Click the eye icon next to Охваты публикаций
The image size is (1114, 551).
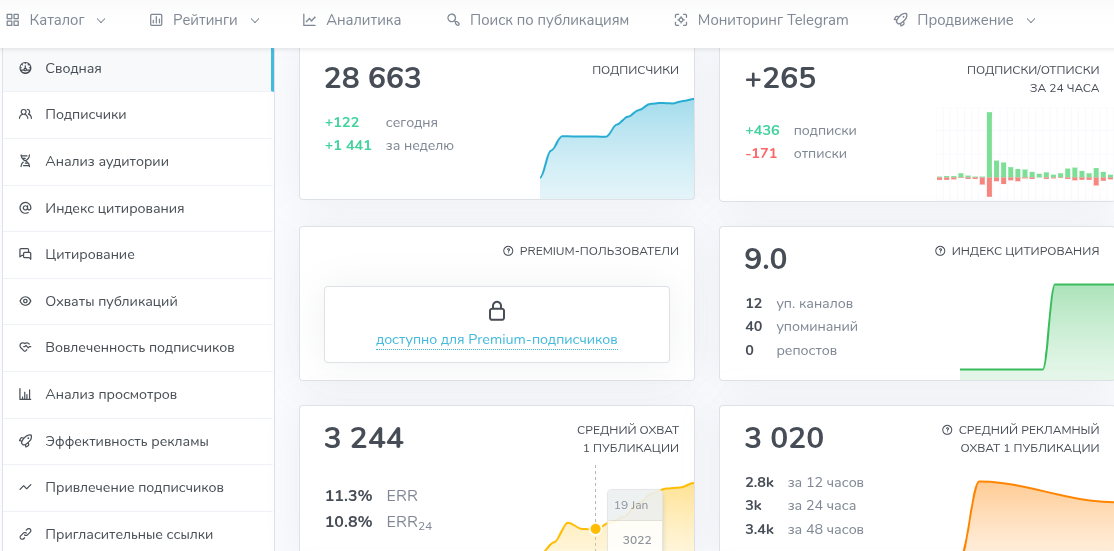26,301
